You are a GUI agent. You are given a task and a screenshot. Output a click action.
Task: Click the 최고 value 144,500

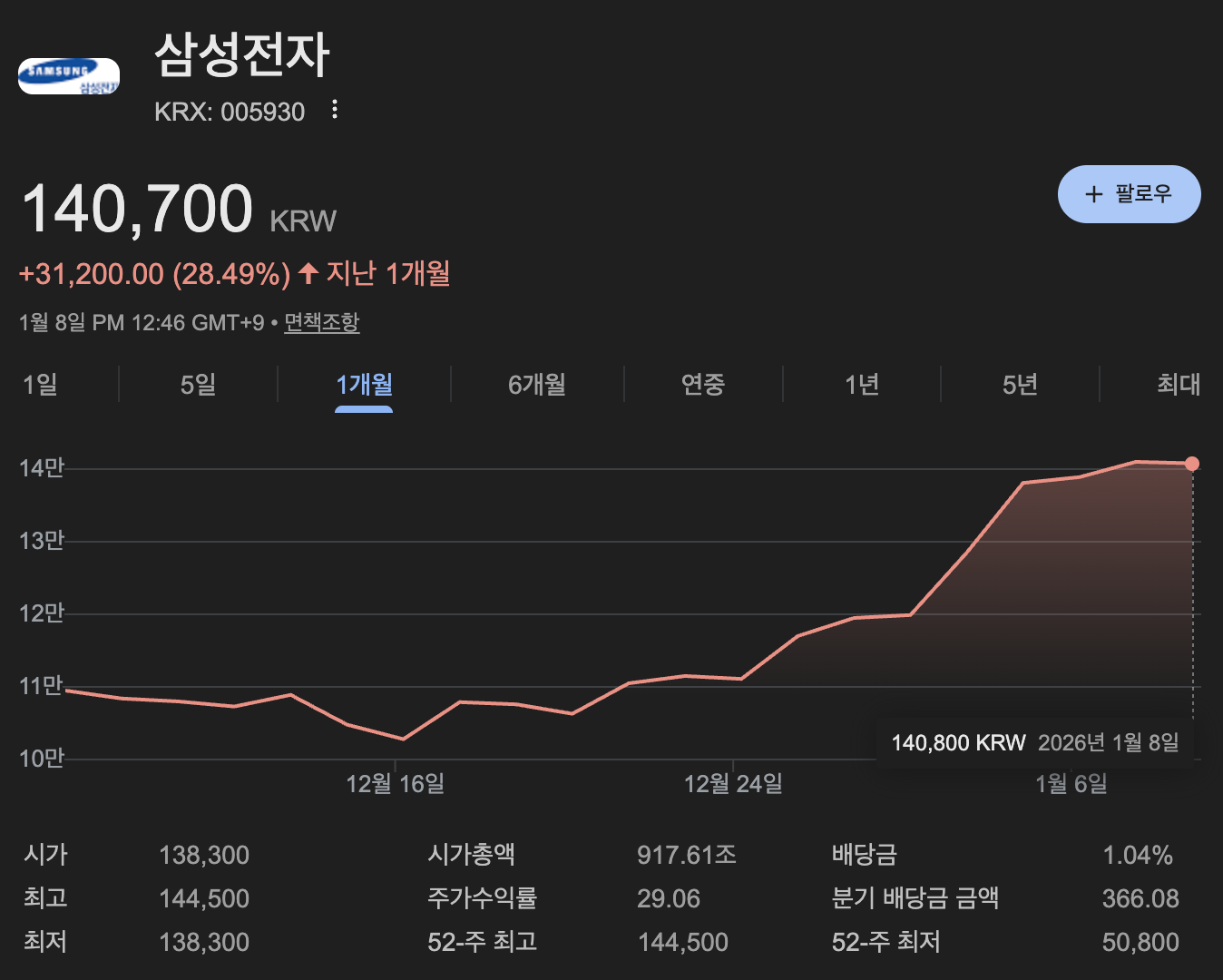204,898
